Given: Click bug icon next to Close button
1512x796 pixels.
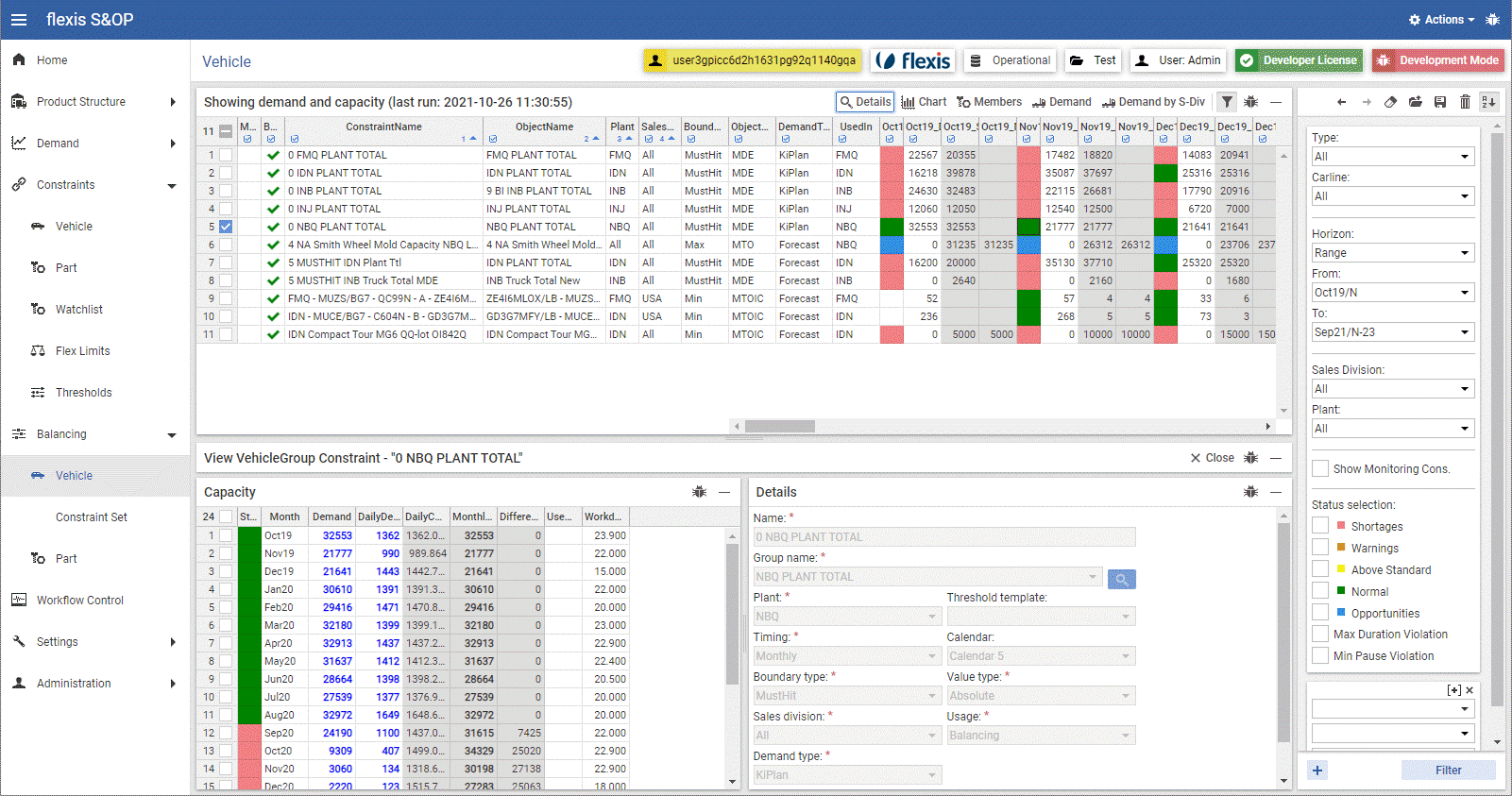Looking at the screenshot, I should tap(1250, 458).
